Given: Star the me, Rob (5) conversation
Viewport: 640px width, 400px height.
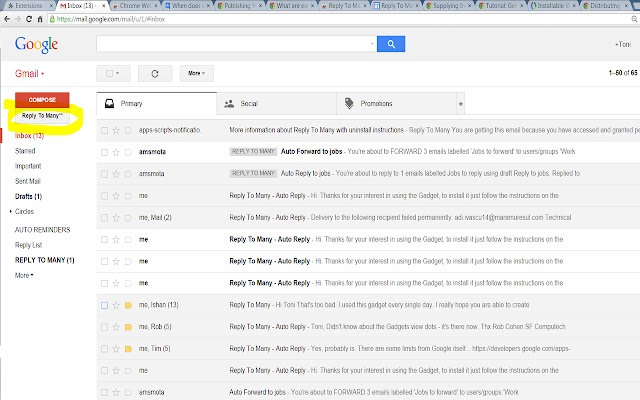Looking at the screenshot, I should click(x=116, y=327).
